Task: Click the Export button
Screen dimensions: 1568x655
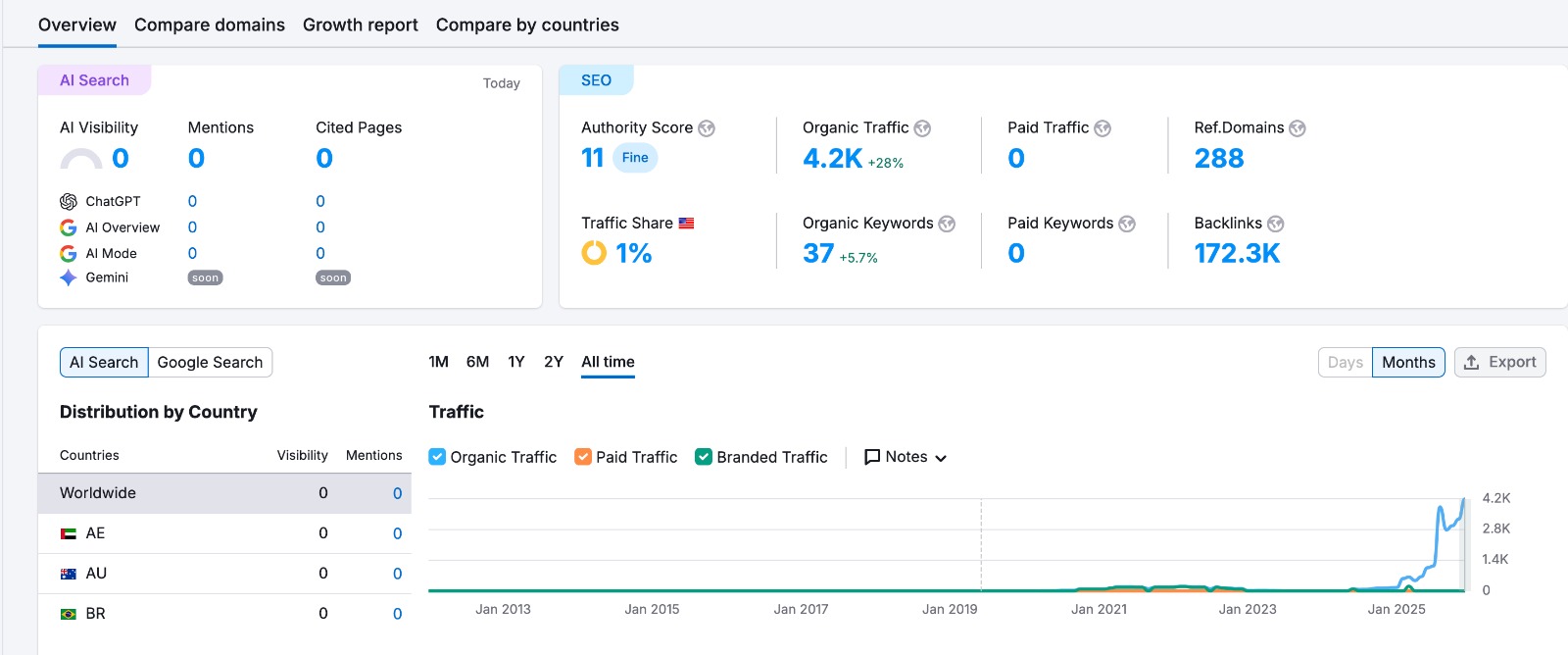Action: [1500, 362]
